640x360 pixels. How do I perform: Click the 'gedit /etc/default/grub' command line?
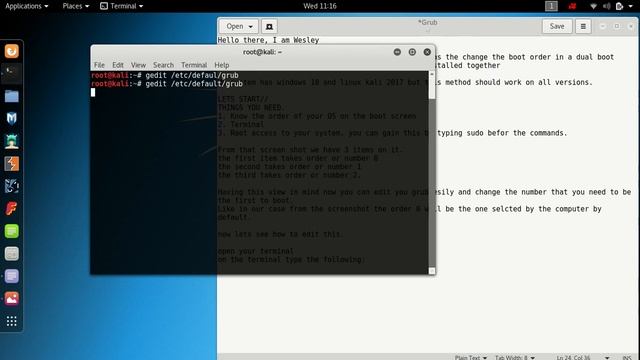point(194,84)
